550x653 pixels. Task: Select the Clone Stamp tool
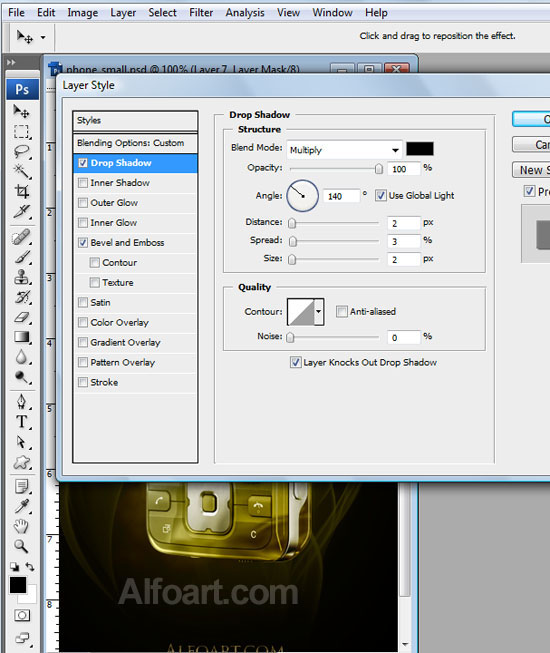click(x=22, y=277)
